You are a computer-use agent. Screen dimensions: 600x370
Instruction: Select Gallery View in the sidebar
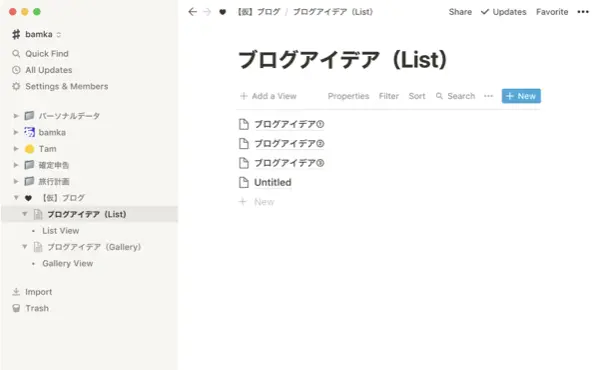pos(67,264)
